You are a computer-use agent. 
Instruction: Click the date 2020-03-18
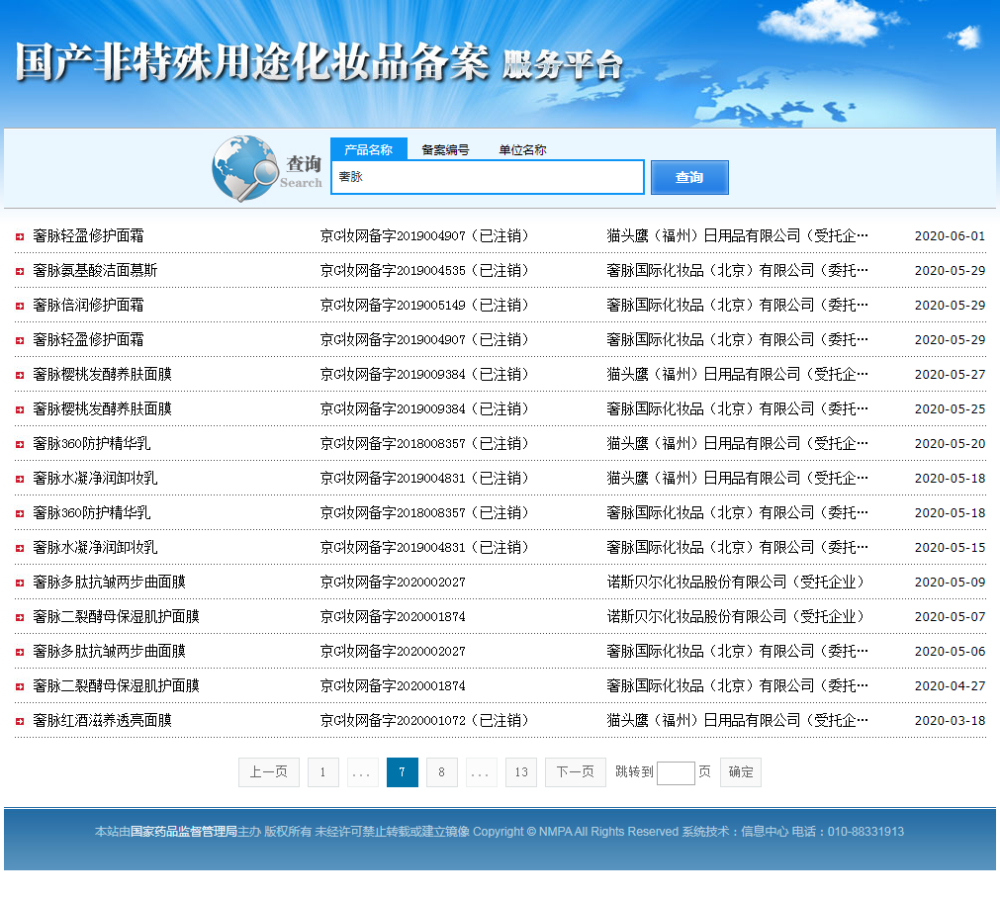(x=950, y=720)
